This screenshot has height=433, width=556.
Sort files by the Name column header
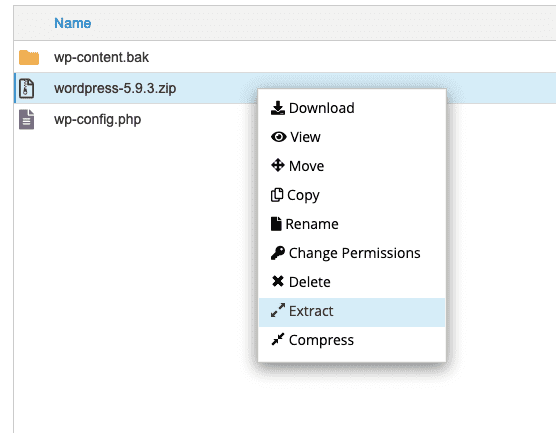73,23
